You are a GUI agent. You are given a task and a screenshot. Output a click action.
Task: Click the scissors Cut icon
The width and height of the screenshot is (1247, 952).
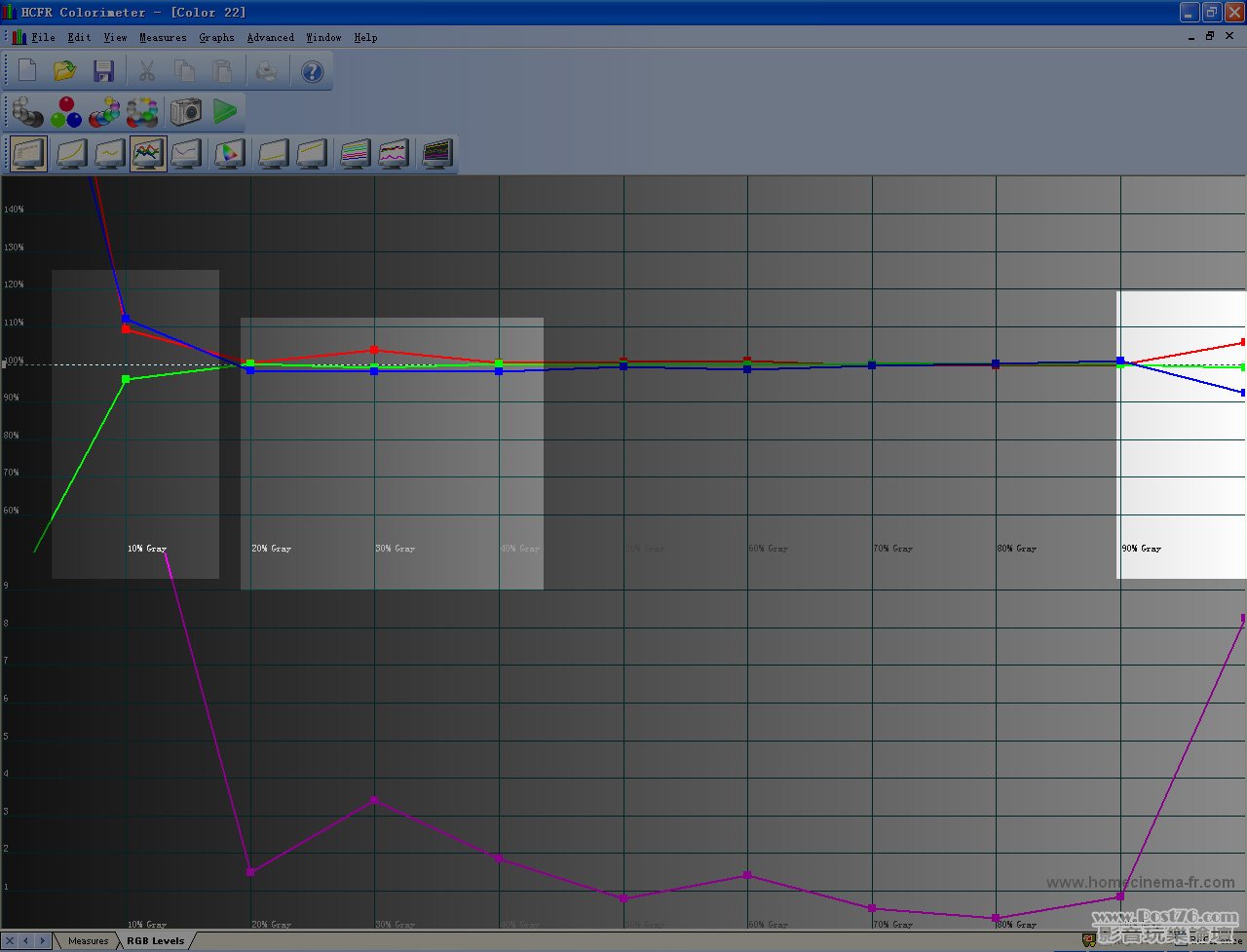(147, 71)
